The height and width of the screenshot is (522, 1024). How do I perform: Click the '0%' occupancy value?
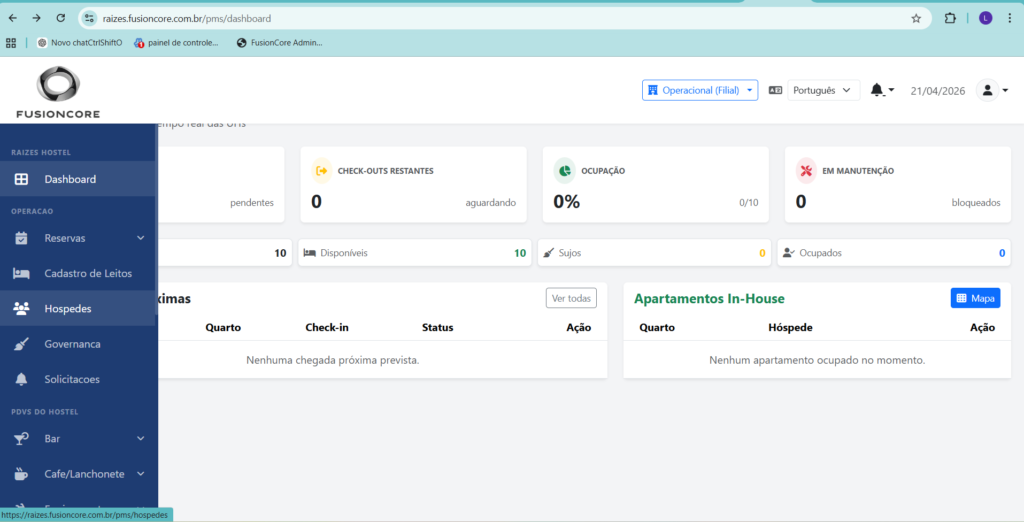566,202
